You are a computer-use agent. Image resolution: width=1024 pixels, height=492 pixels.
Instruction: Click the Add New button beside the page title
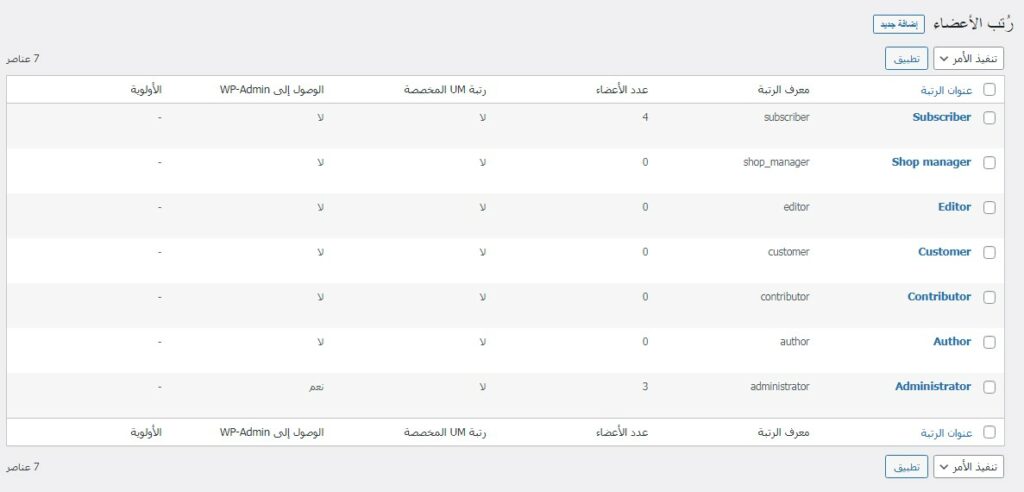898,24
